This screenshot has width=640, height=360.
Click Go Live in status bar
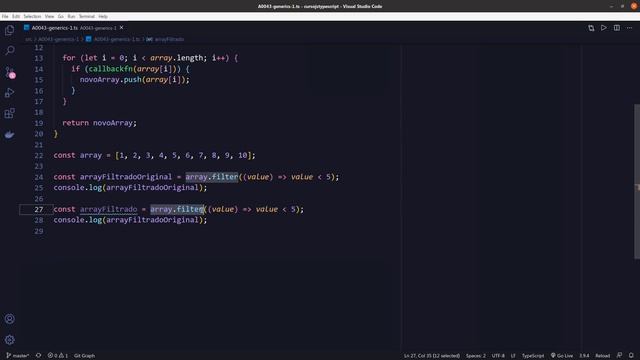click(562, 356)
